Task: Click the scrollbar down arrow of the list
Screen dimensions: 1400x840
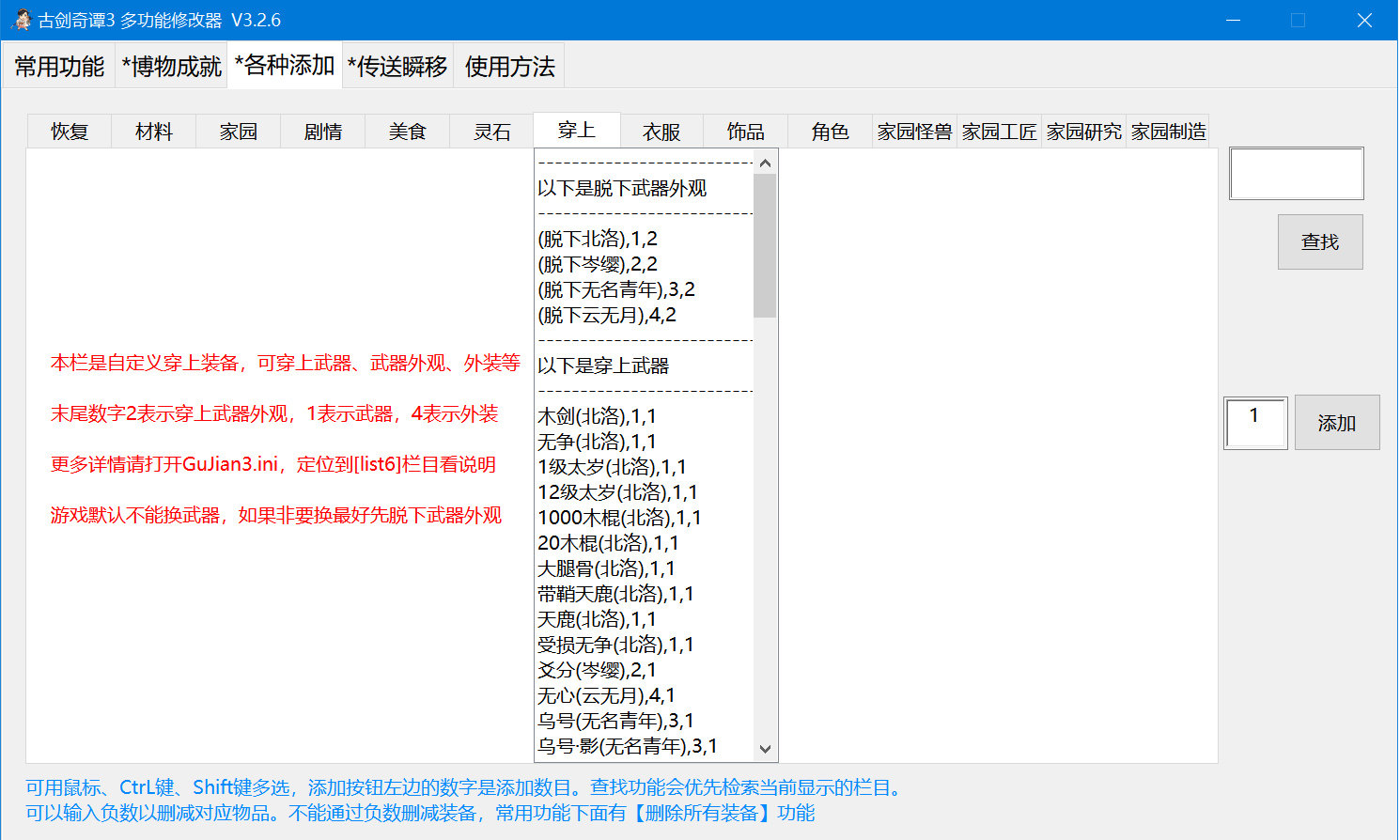Action: pos(766,750)
